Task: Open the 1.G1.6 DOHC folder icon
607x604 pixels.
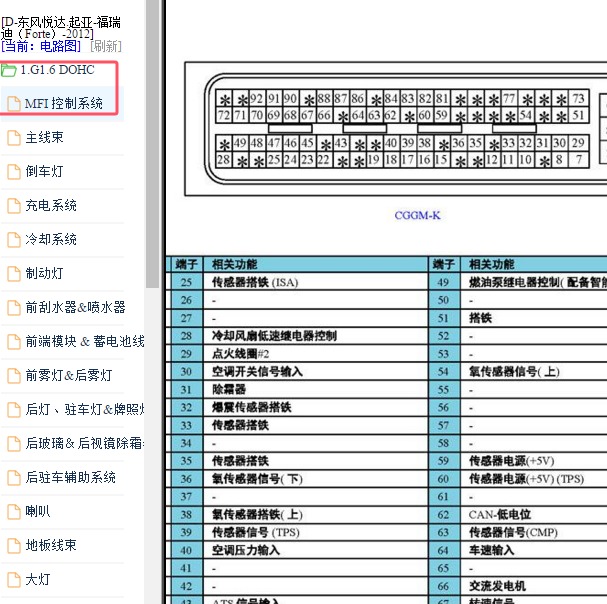Action: [x=9, y=70]
